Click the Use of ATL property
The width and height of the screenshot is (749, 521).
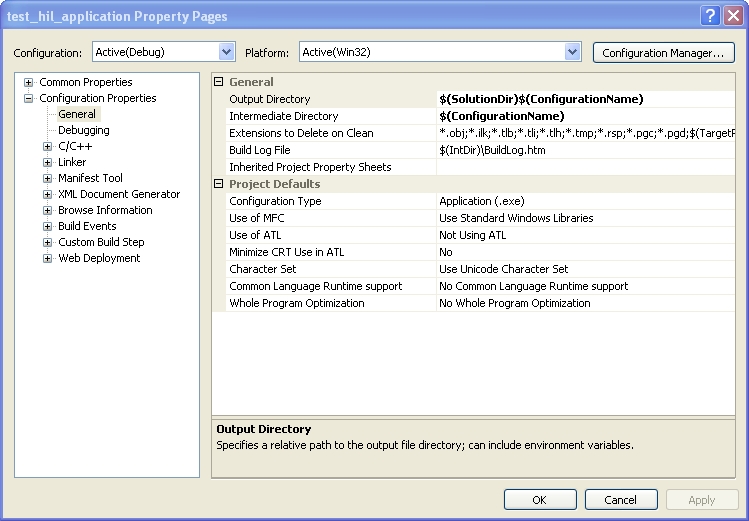tap(255, 235)
